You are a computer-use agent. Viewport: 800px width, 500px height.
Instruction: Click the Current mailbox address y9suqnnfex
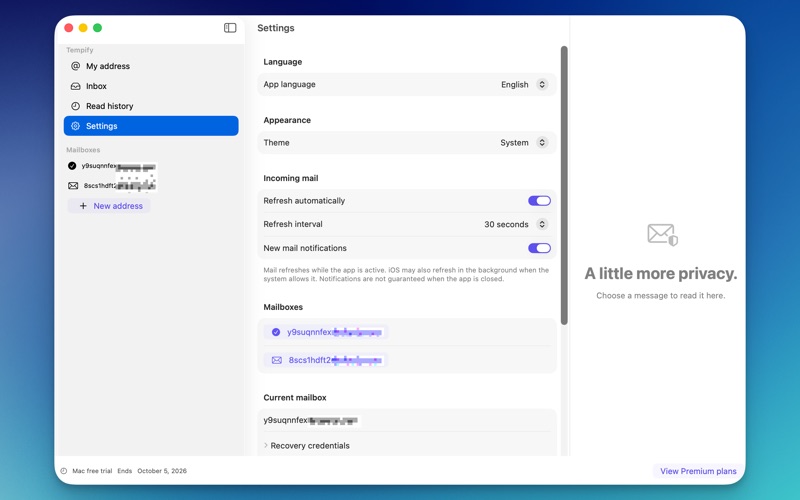click(x=311, y=420)
